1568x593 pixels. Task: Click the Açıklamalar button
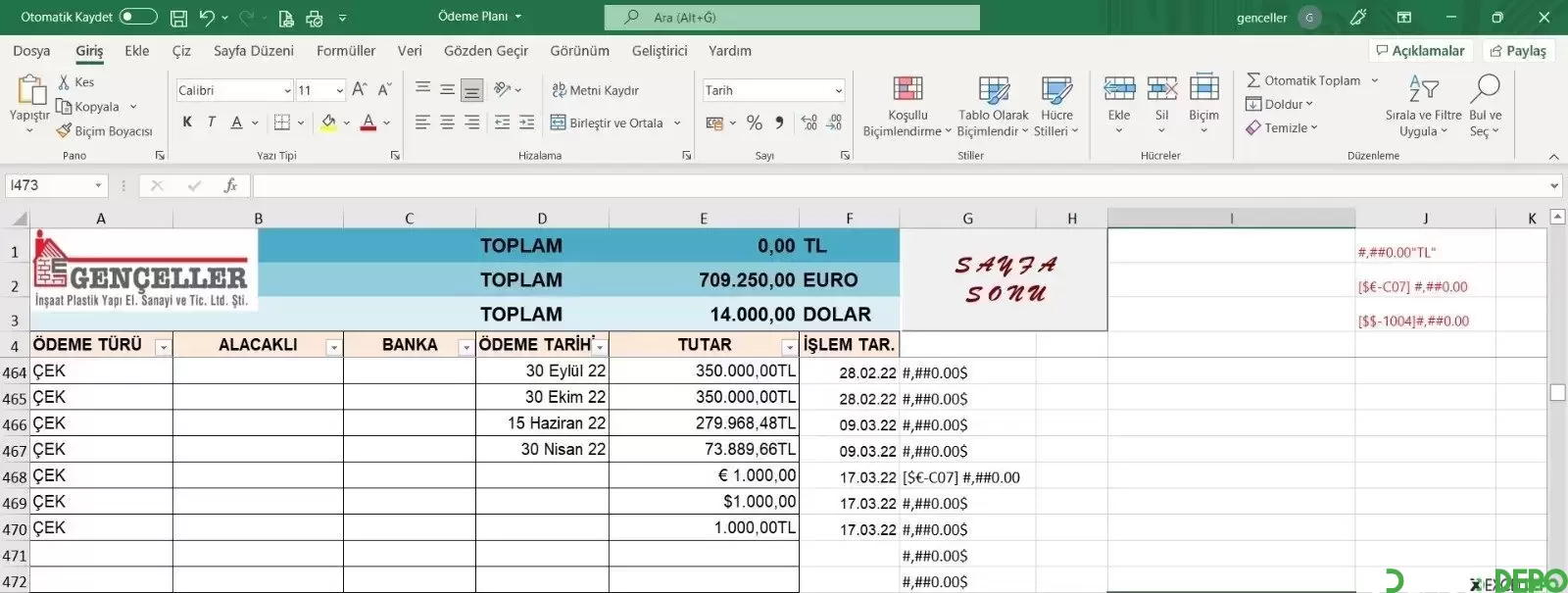click(x=1420, y=51)
